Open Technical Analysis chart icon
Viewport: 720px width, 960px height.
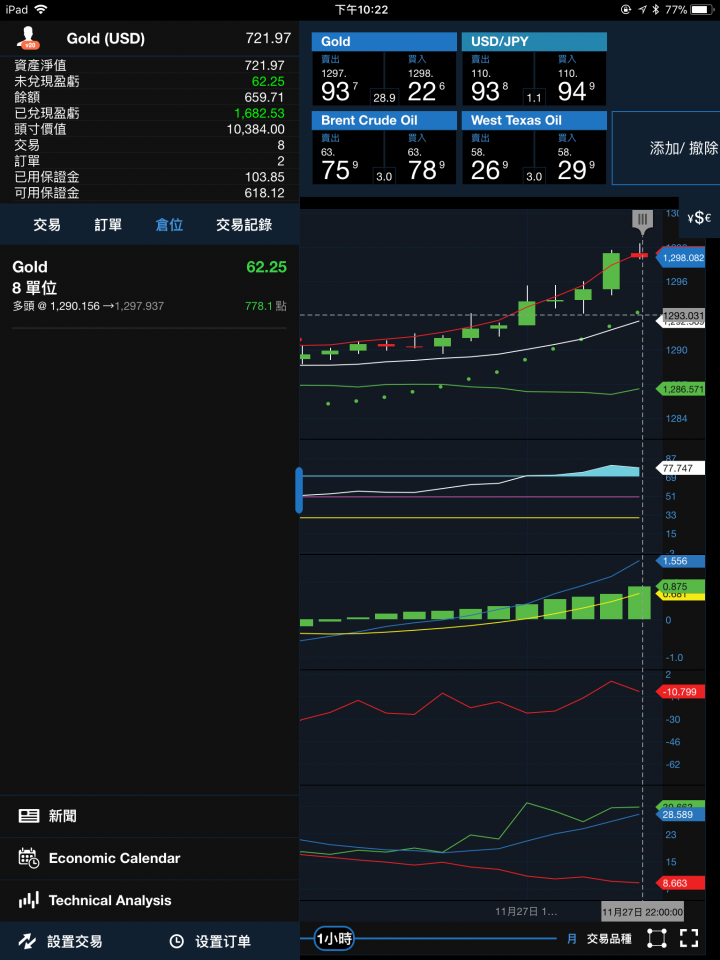click(x=29, y=900)
